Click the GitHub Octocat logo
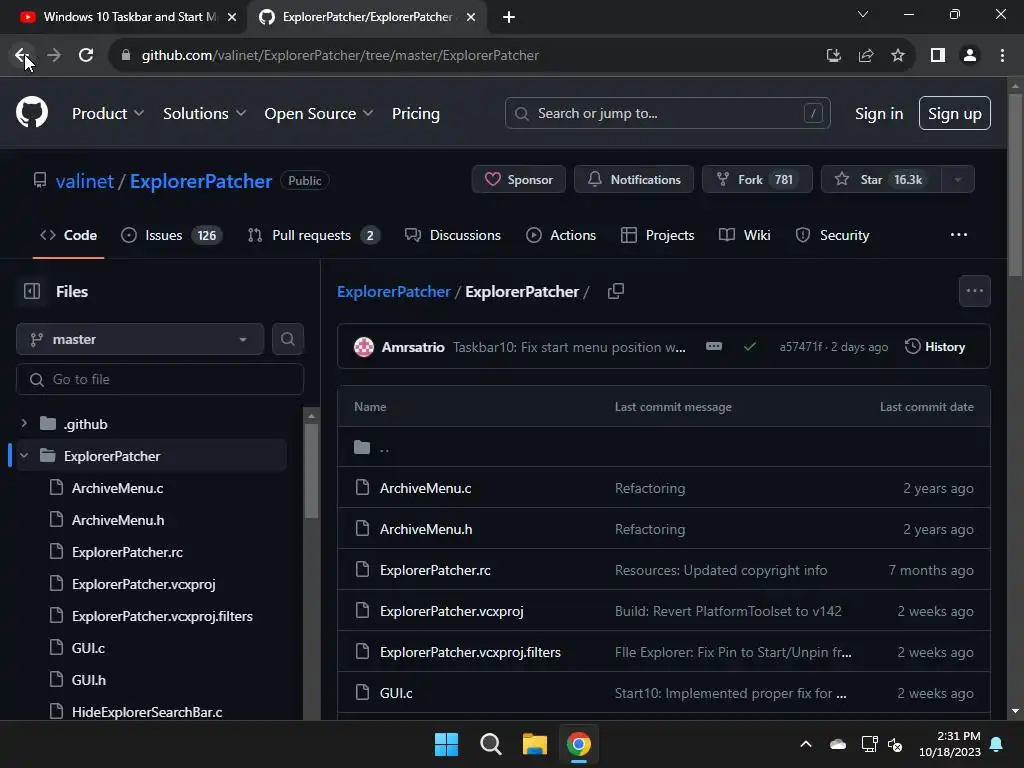 pyautogui.click(x=32, y=112)
